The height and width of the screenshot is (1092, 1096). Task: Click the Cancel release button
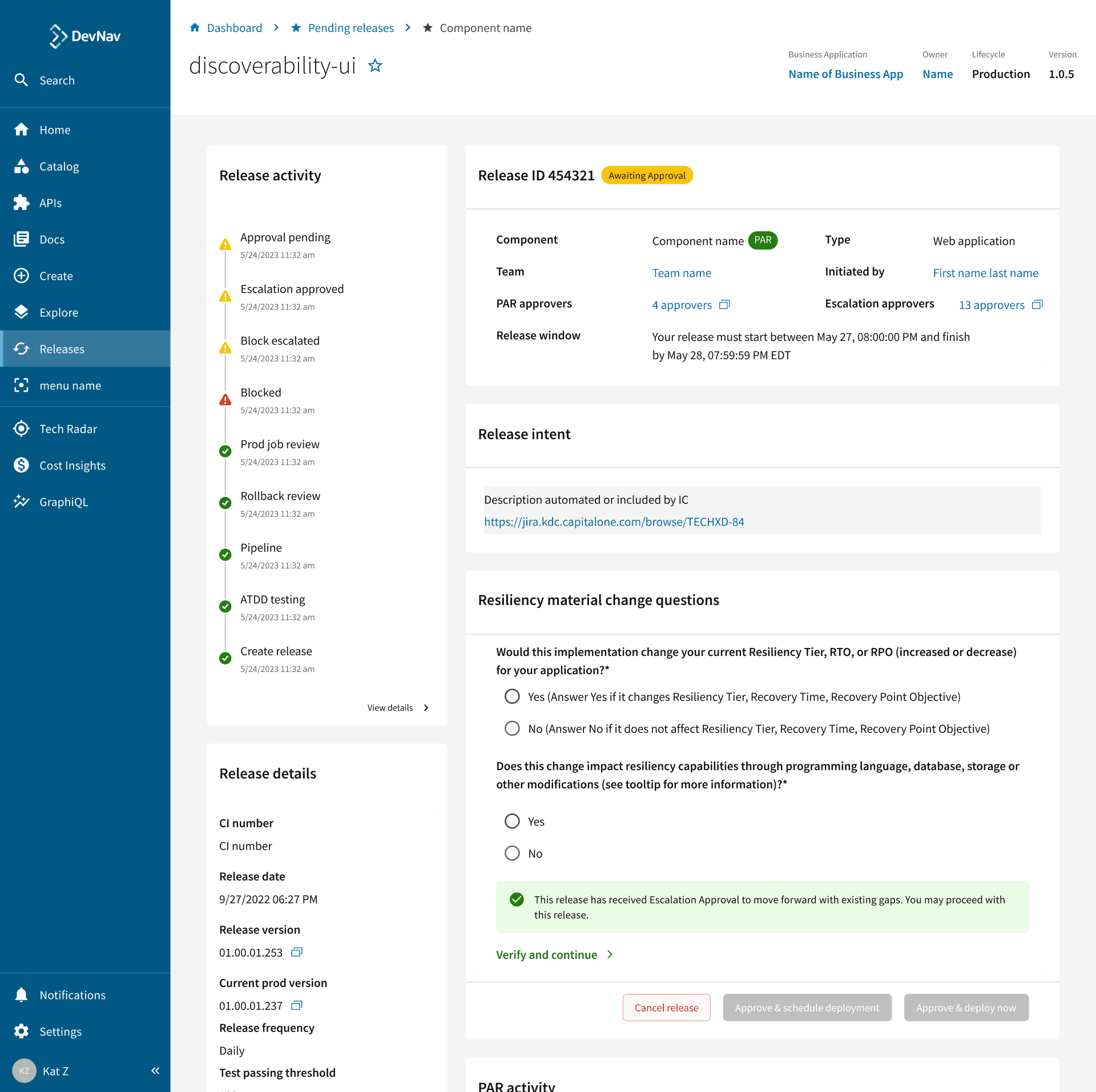666,1008
